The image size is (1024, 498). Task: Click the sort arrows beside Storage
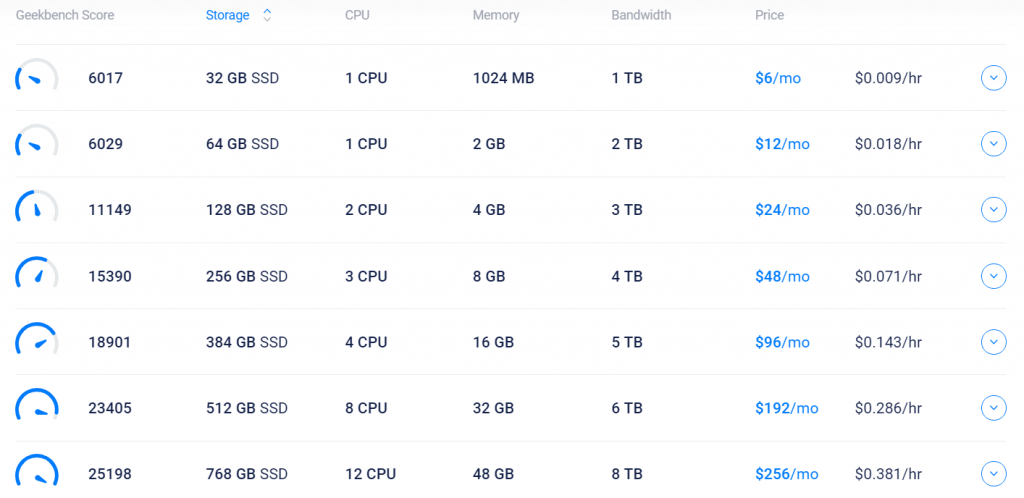pyautogui.click(x=267, y=15)
